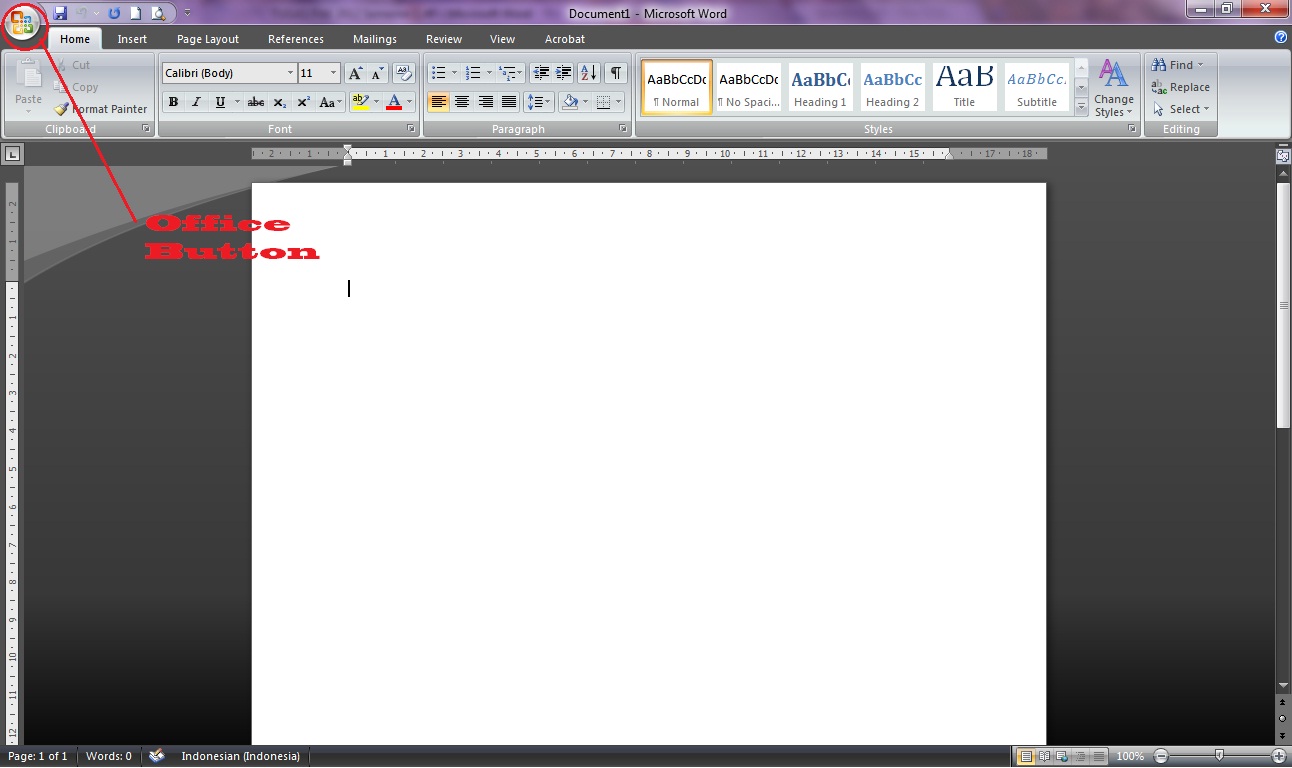Click the Select button in Editing
The width and height of the screenshot is (1292, 768).
point(1181,109)
